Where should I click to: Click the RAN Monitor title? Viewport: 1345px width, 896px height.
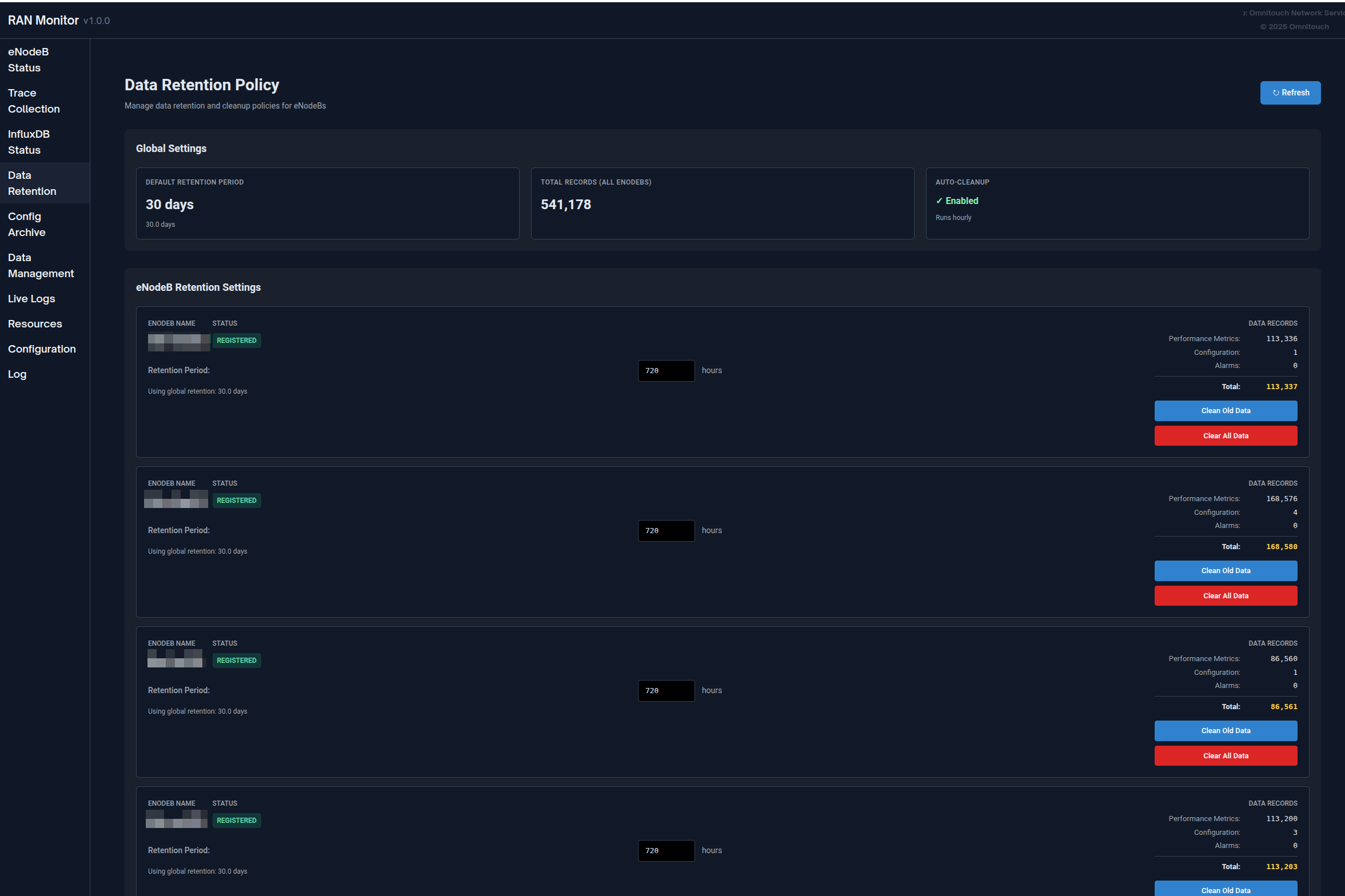point(43,21)
